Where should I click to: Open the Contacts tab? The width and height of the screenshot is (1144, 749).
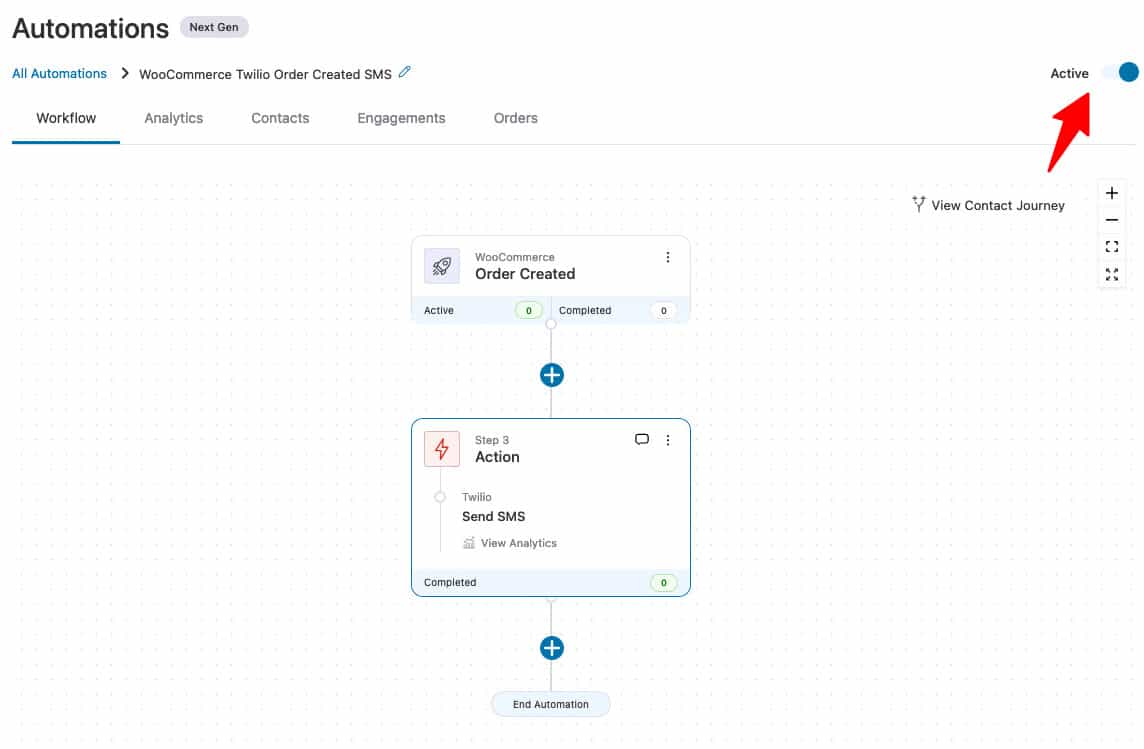(x=280, y=118)
